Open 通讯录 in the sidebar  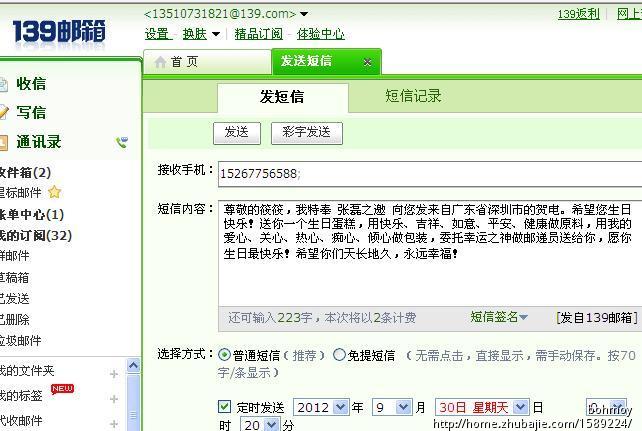(x=39, y=142)
